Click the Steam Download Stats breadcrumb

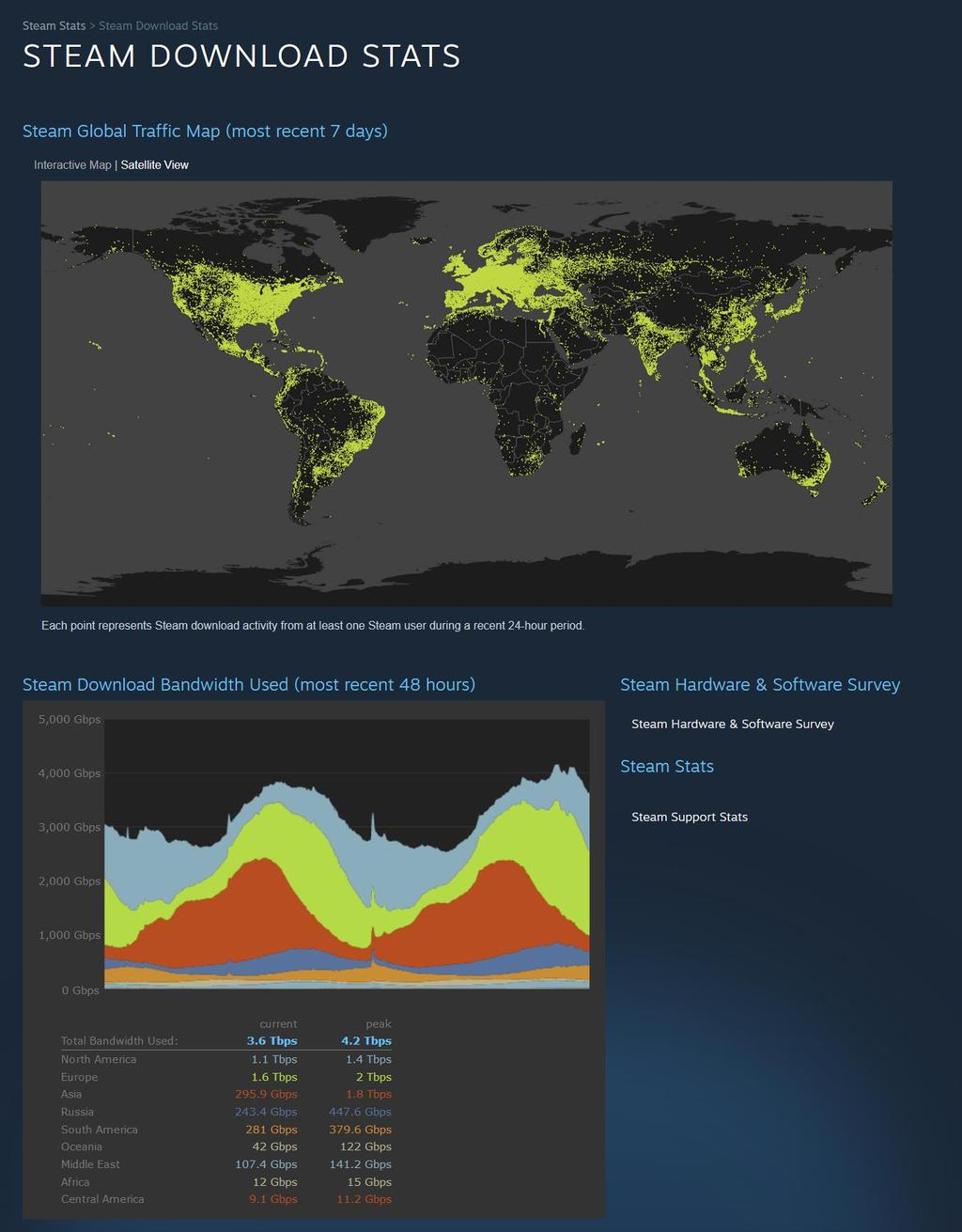point(158,25)
